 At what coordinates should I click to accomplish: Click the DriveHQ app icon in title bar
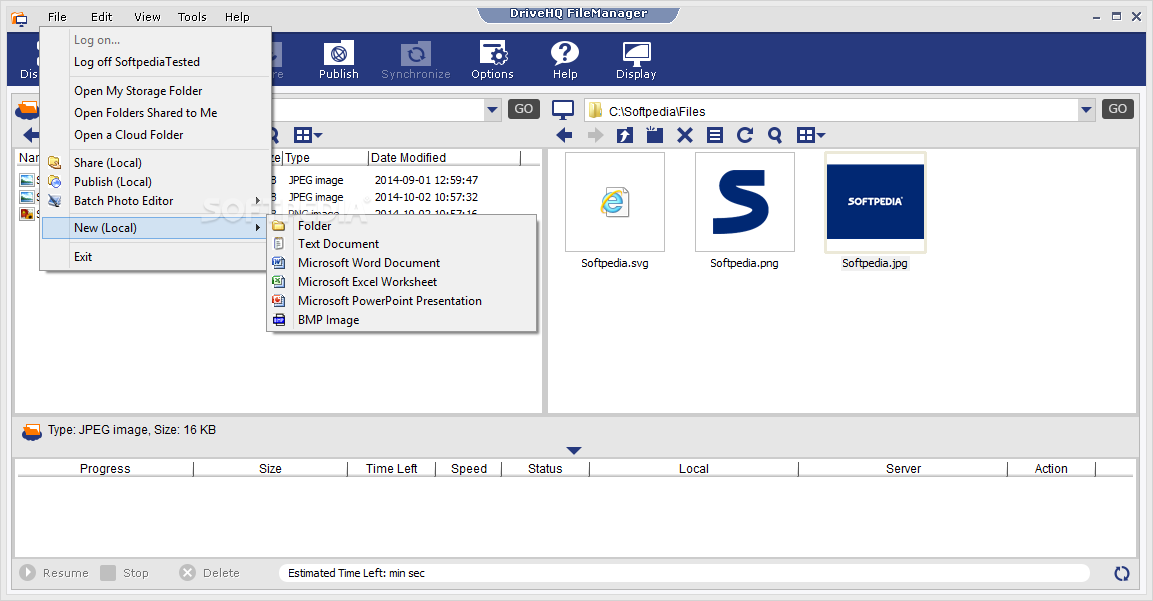click(19, 18)
